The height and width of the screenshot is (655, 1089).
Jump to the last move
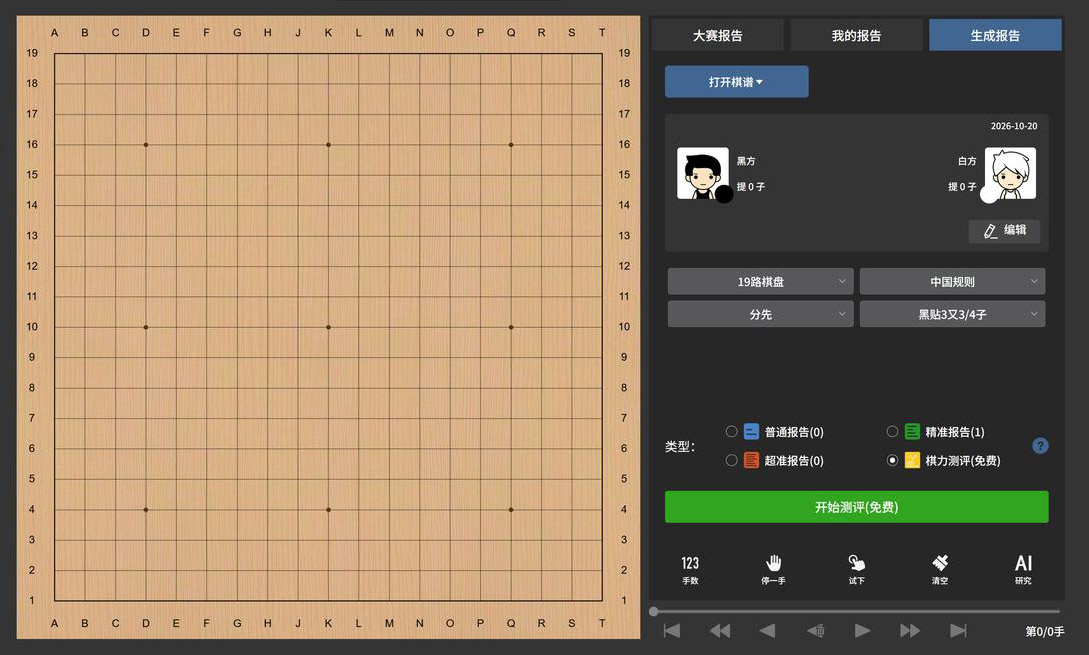pyautogui.click(x=958, y=631)
